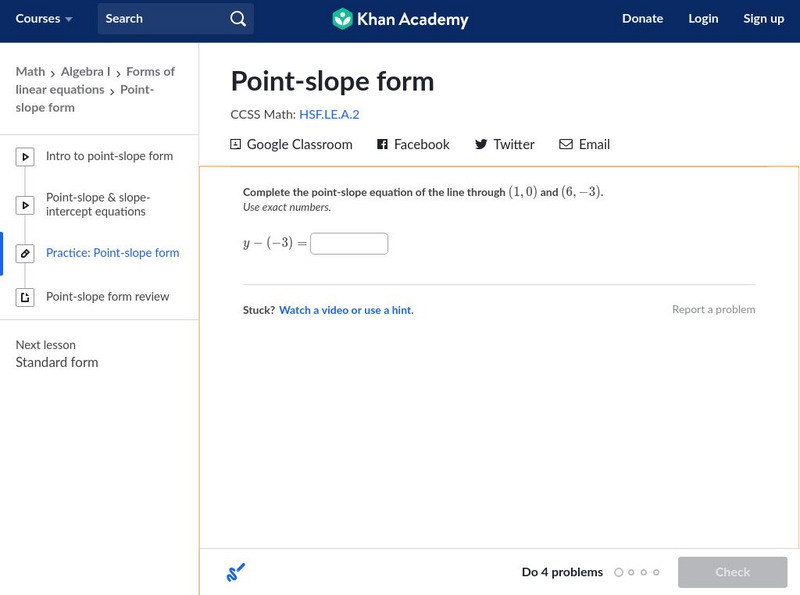
Task: Share via the Google Classroom icon
Action: pos(236,145)
